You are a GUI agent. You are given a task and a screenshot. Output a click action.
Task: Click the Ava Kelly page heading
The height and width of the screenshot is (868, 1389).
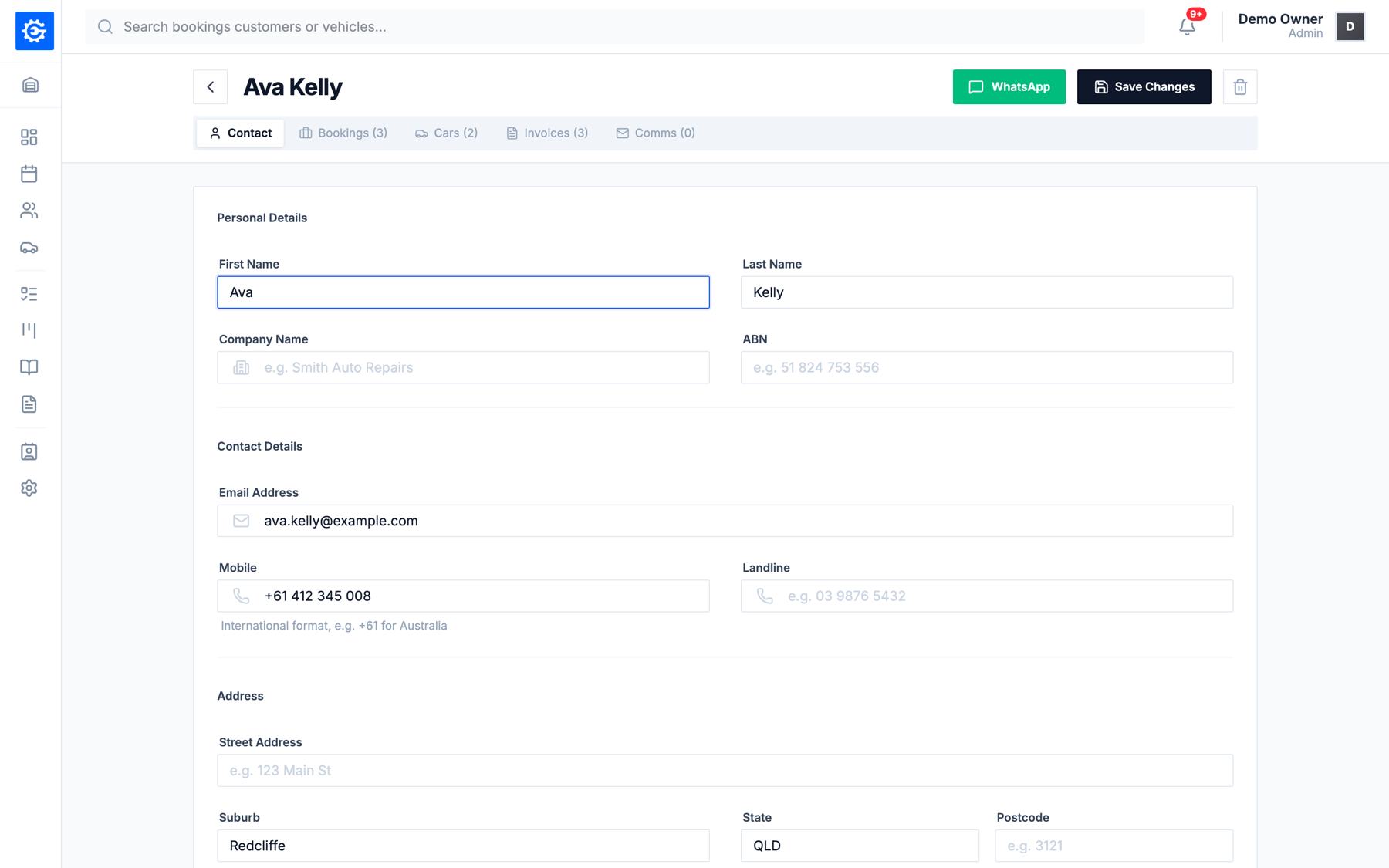coord(292,87)
